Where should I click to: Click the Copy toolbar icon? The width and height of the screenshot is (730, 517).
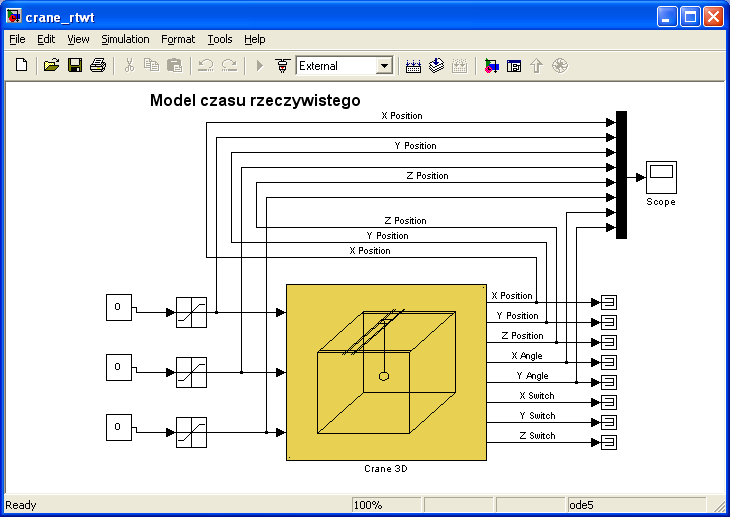(151, 65)
